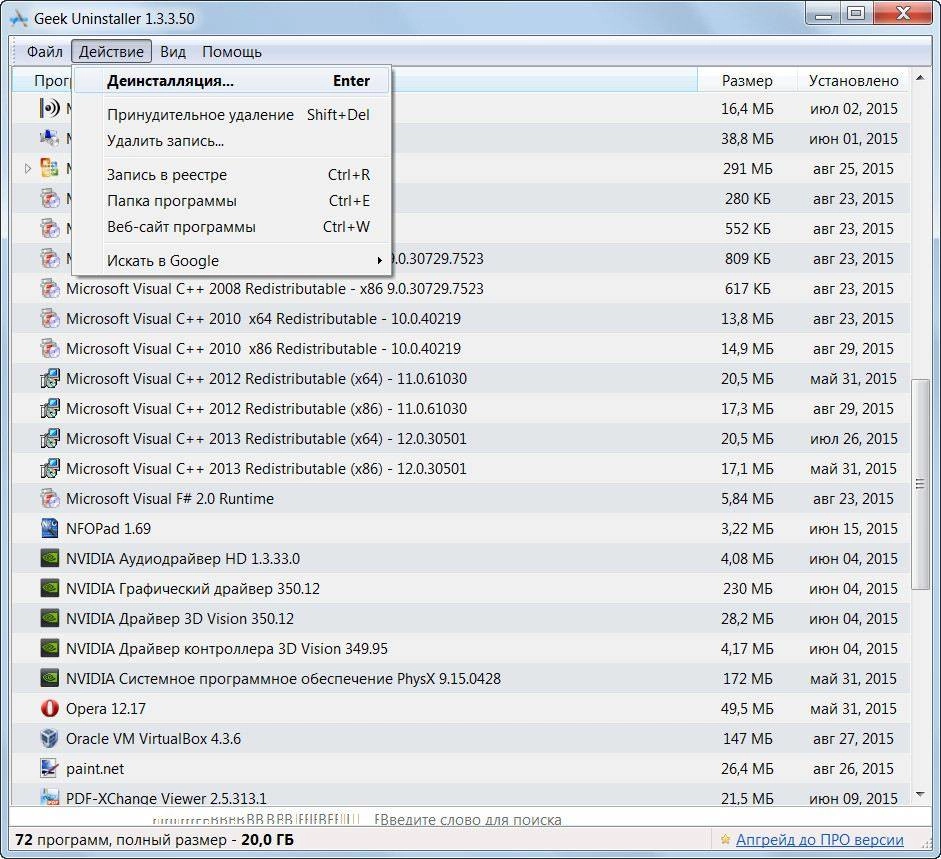Click the icon in the 38,8 МБ row
This screenshot has height=859, width=941.
point(49,139)
